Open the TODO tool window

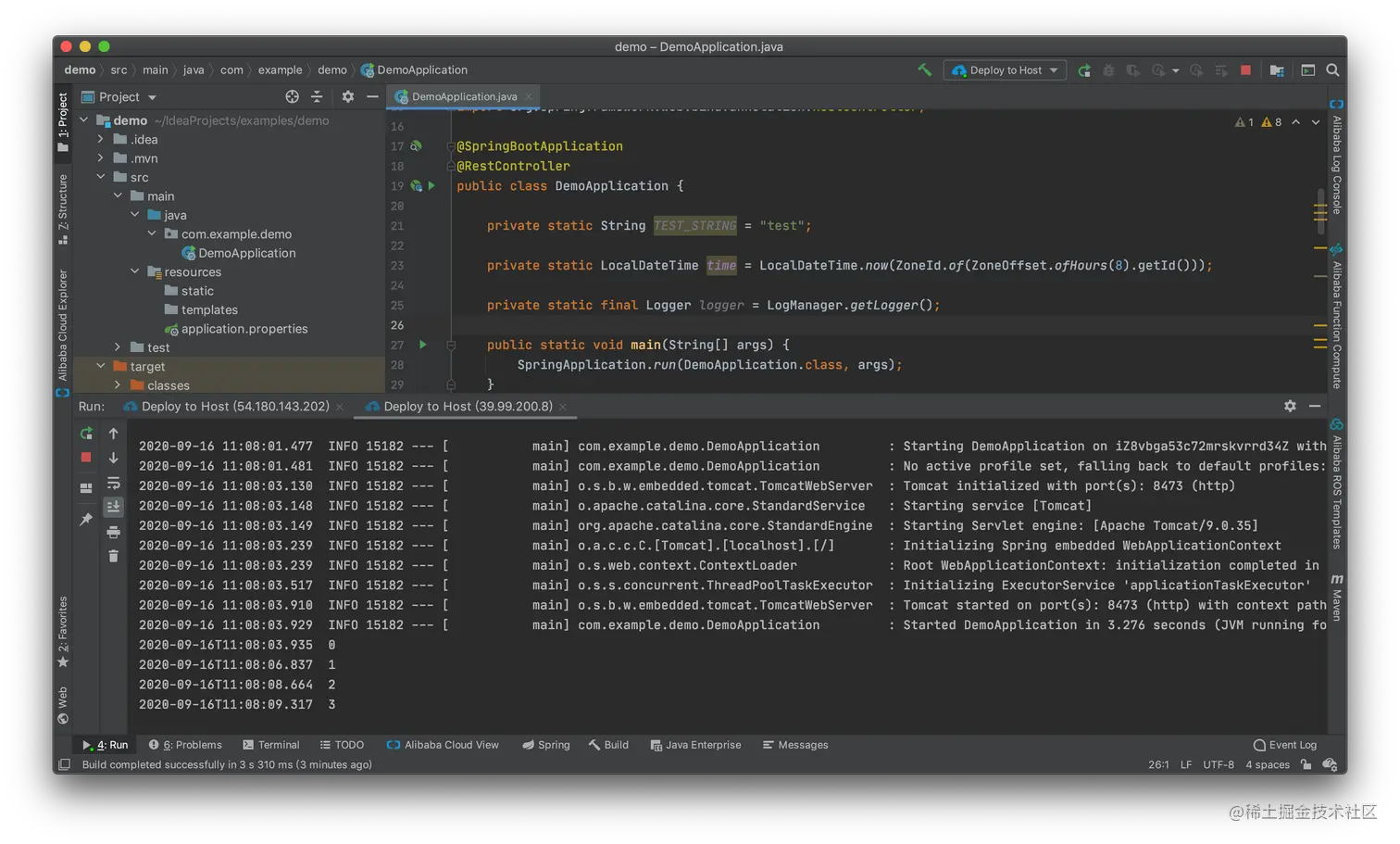(342, 745)
